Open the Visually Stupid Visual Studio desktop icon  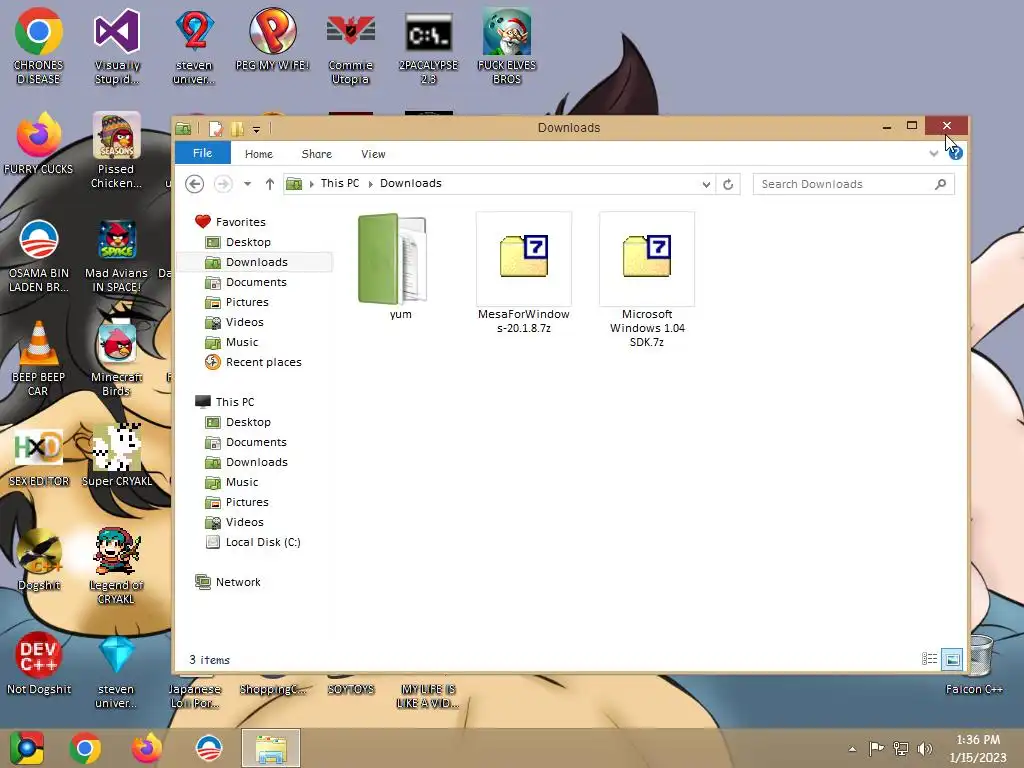click(x=117, y=46)
